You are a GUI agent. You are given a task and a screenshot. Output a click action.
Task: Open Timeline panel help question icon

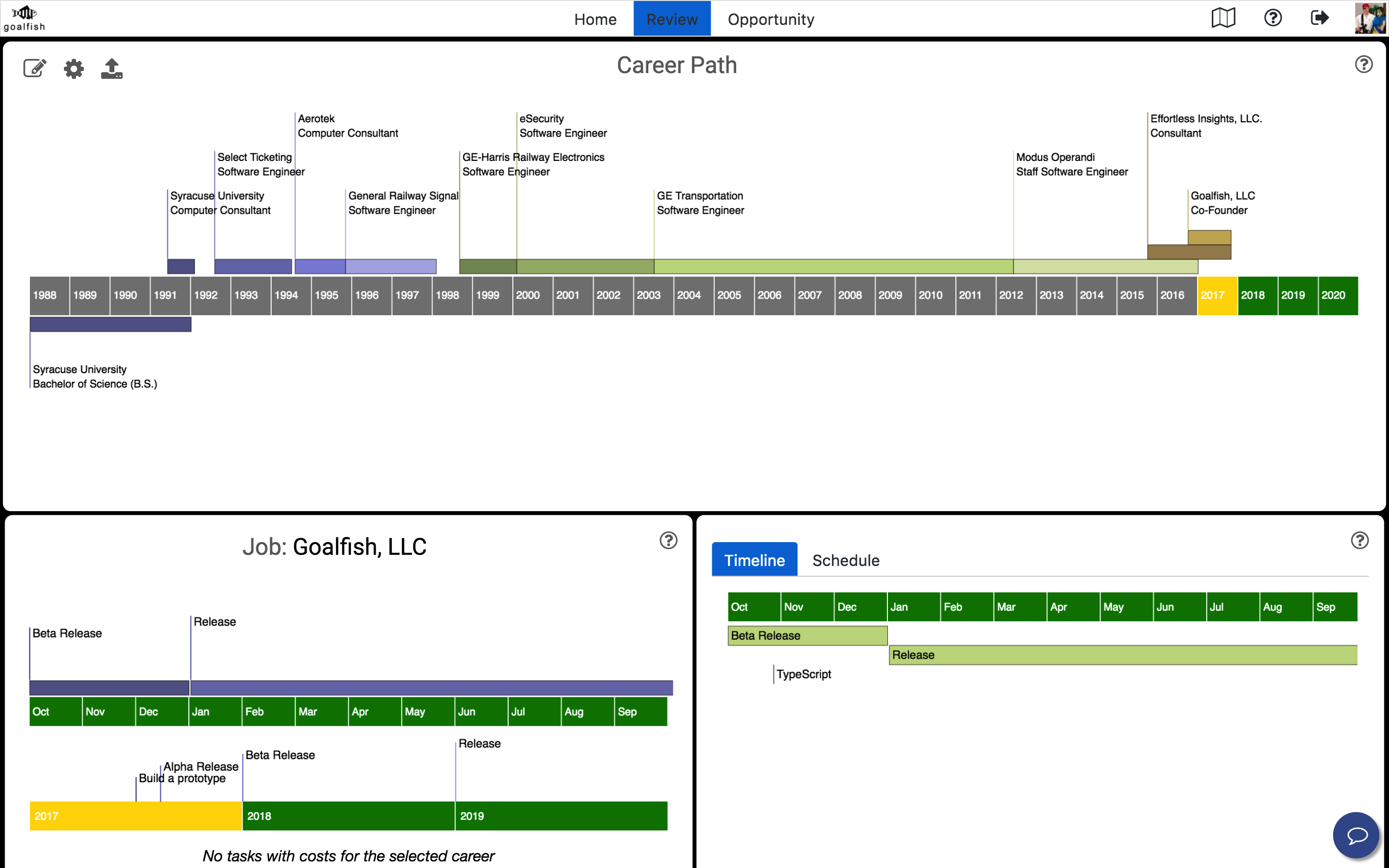point(1360,540)
